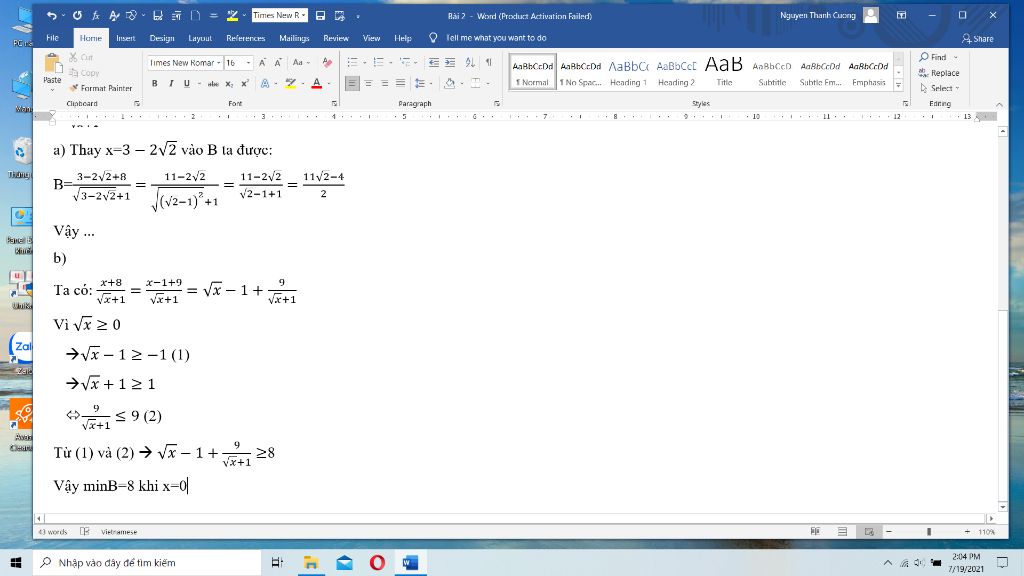Apply superscript formatting

pyautogui.click(x=245, y=84)
